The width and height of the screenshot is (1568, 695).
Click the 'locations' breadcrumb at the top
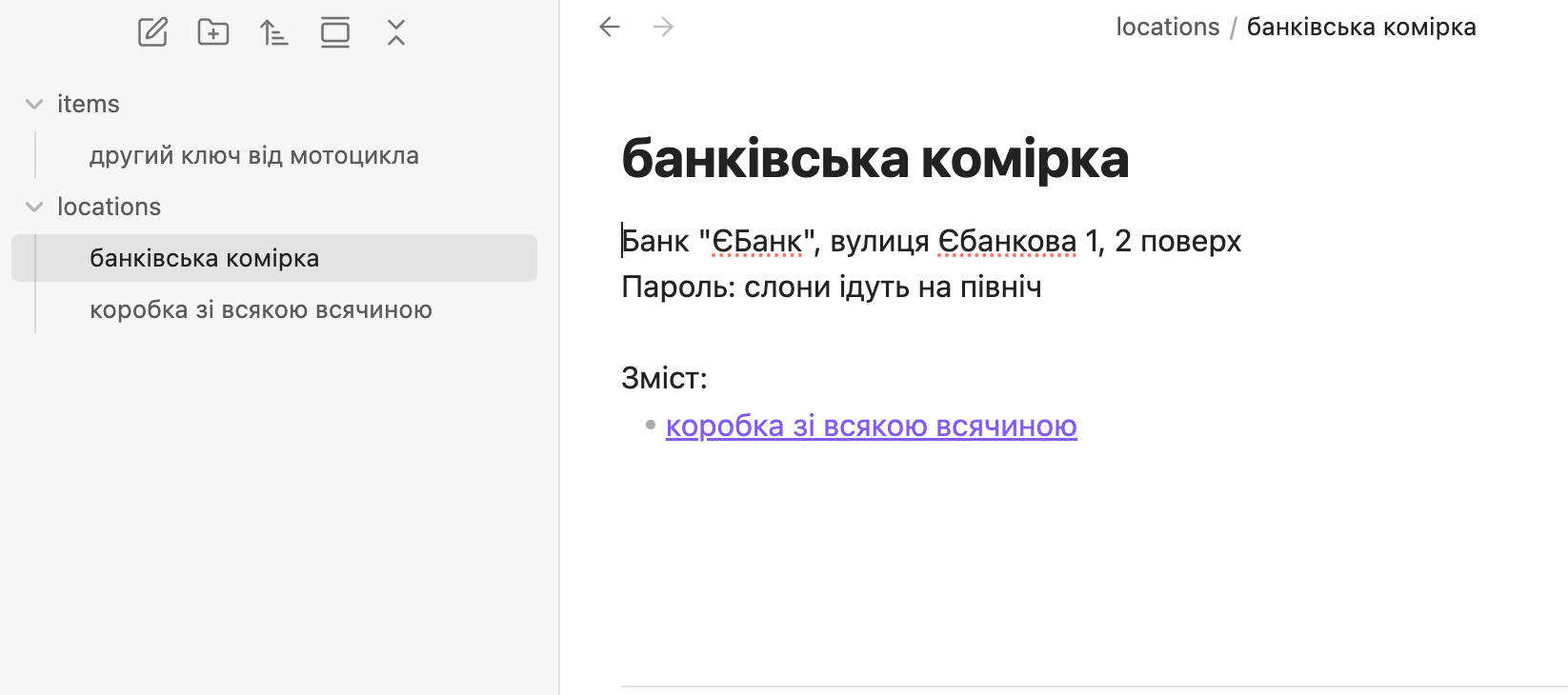[1168, 26]
